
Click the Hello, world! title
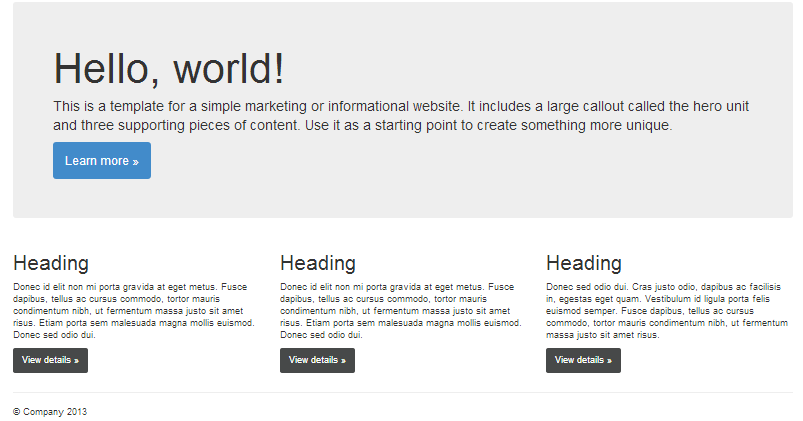click(x=169, y=68)
